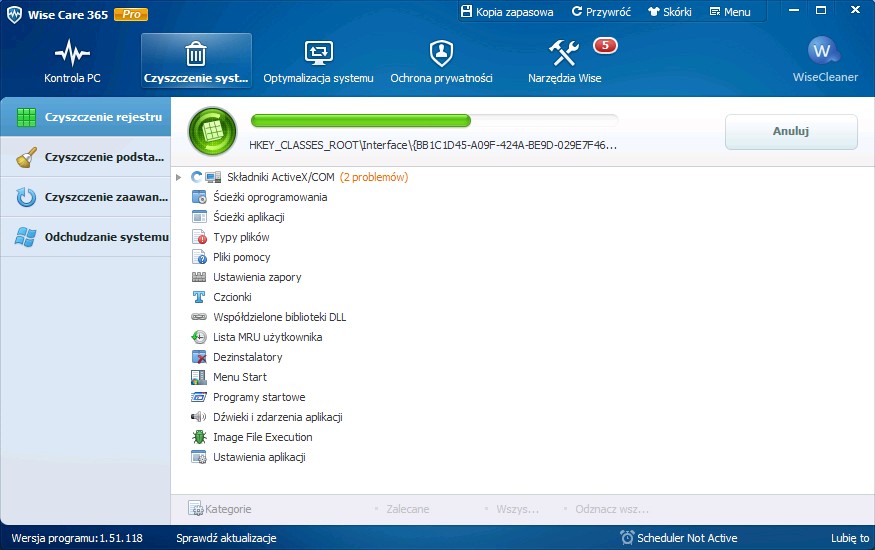This screenshot has height=550, width=875.
Task: Click Wersja programu: 1.51.118 text
Action: tap(77, 538)
